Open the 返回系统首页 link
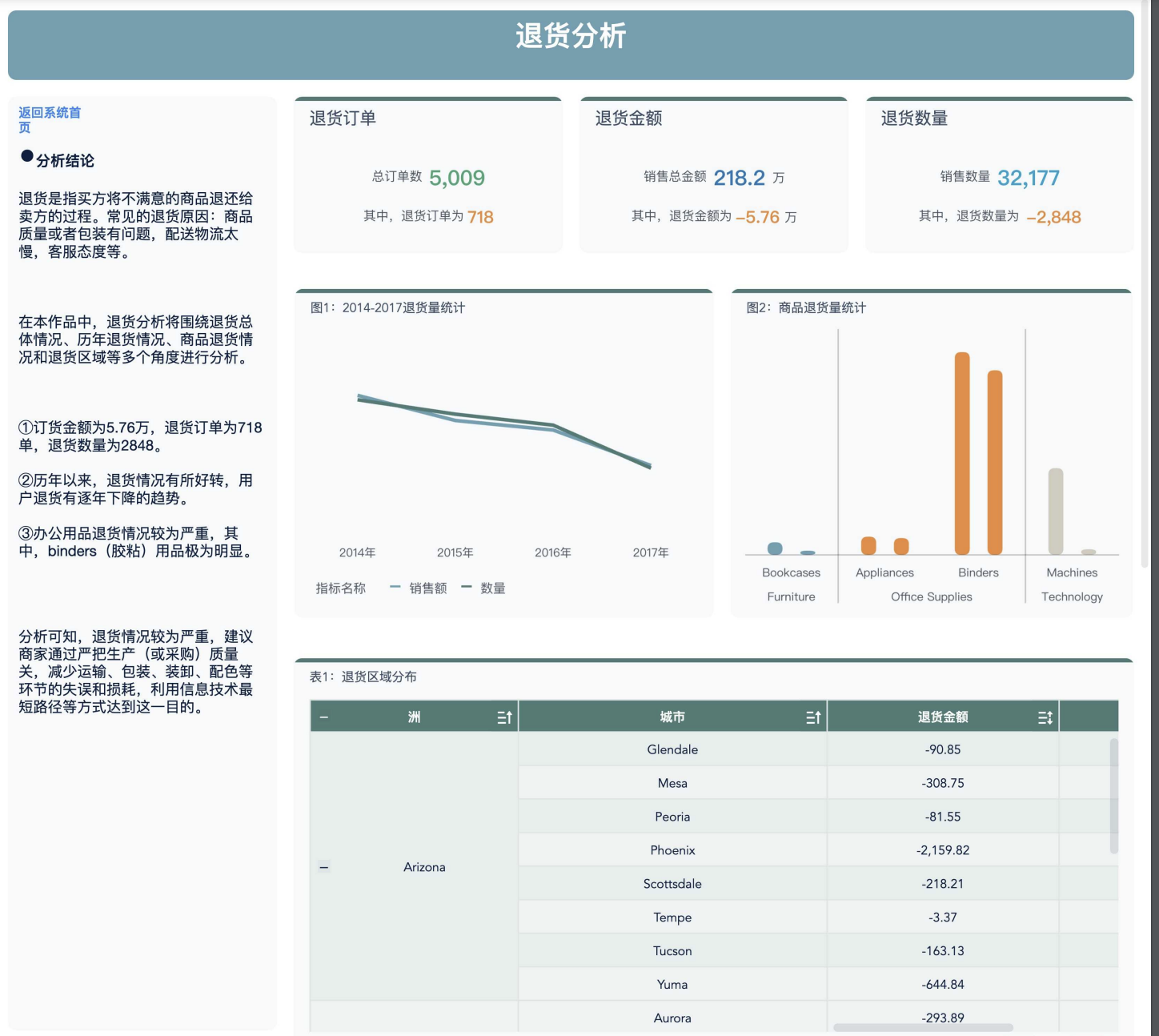Screen dimensions: 1159x1036 (50, 120)
